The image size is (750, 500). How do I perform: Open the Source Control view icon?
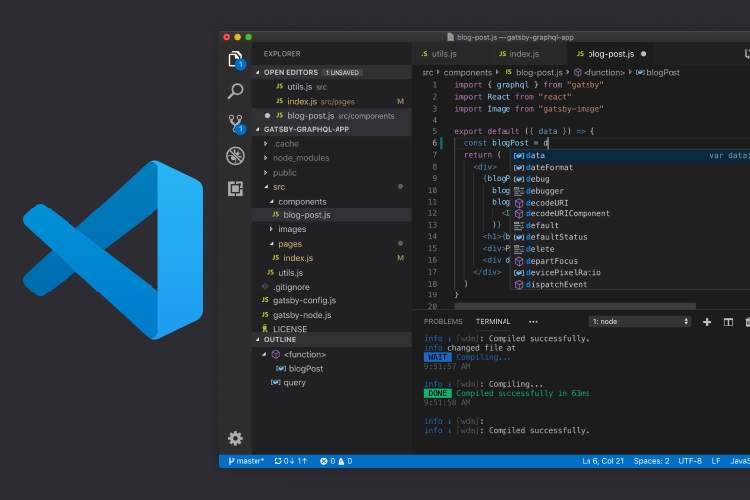[235, 124]
